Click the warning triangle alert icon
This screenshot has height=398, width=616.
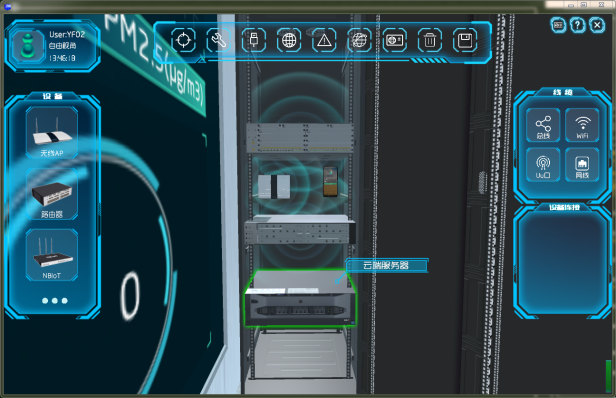coord(324,40)
